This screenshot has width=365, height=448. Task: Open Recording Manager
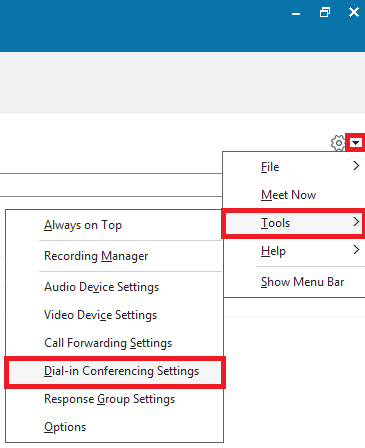click(x=114, y=256)
